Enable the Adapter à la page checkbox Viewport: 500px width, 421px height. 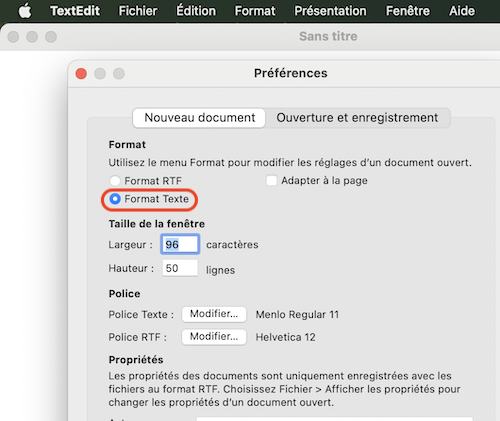(271, 180)
